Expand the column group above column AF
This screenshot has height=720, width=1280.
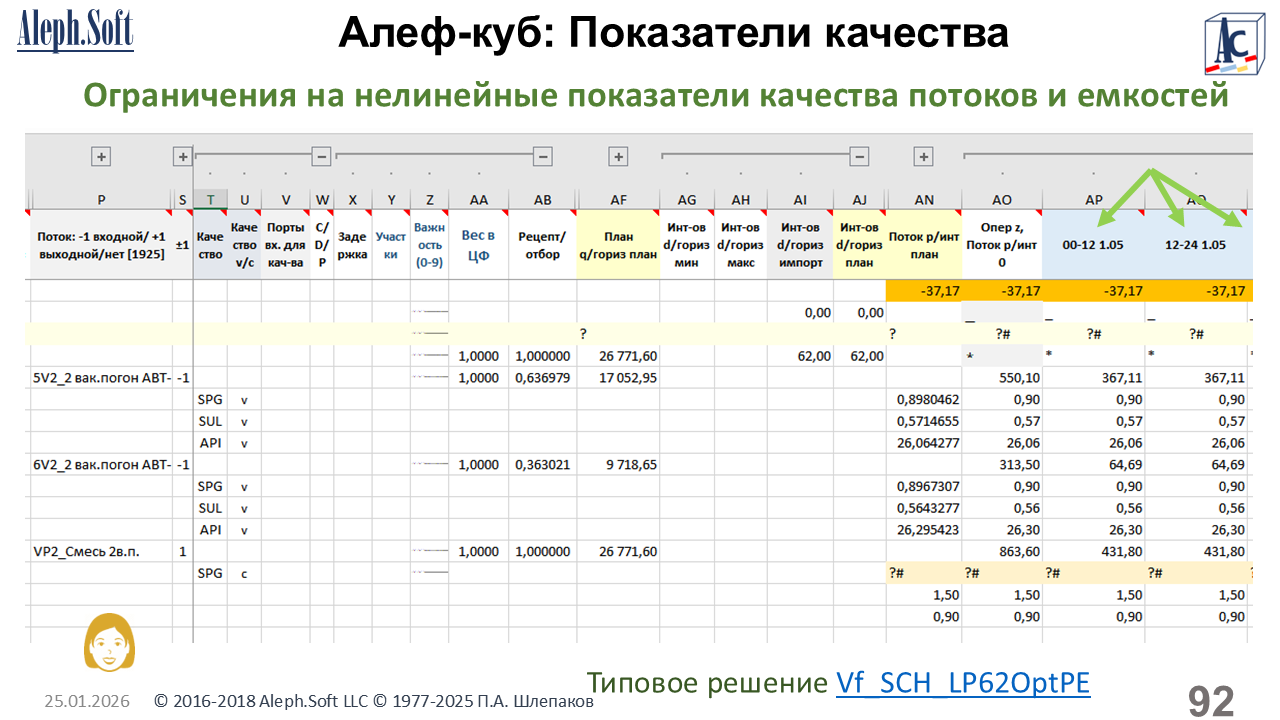[618, 156]
